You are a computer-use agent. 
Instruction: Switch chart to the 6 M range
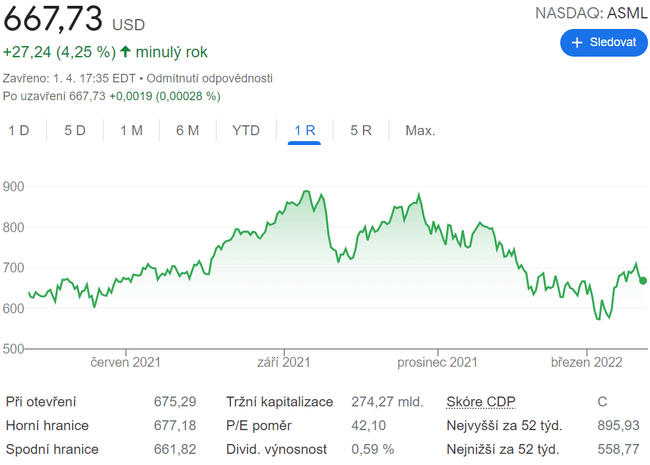(x=187, y=130)
